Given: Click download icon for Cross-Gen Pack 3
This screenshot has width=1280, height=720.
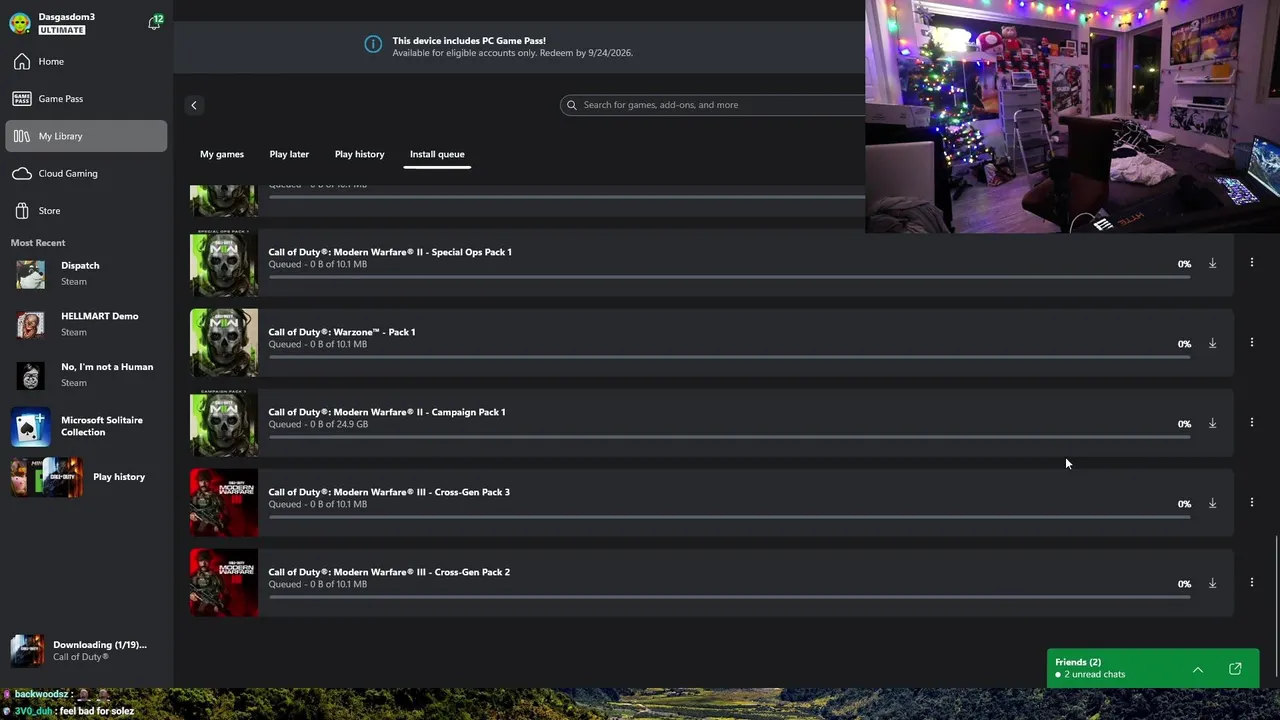Looking at the screenshot, I should click(x=1212, y=503).
